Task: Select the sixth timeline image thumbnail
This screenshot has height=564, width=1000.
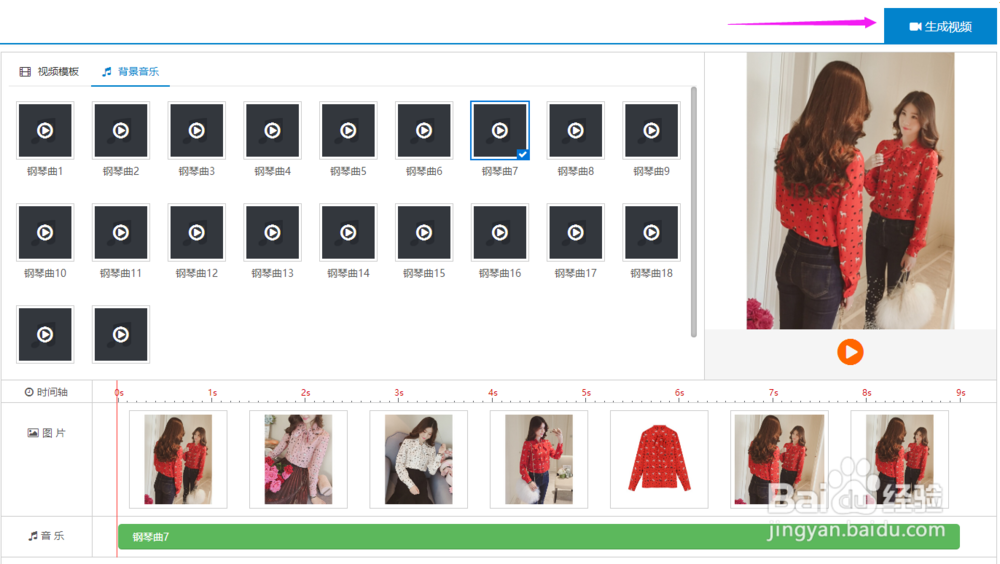Action: (779, 459)
